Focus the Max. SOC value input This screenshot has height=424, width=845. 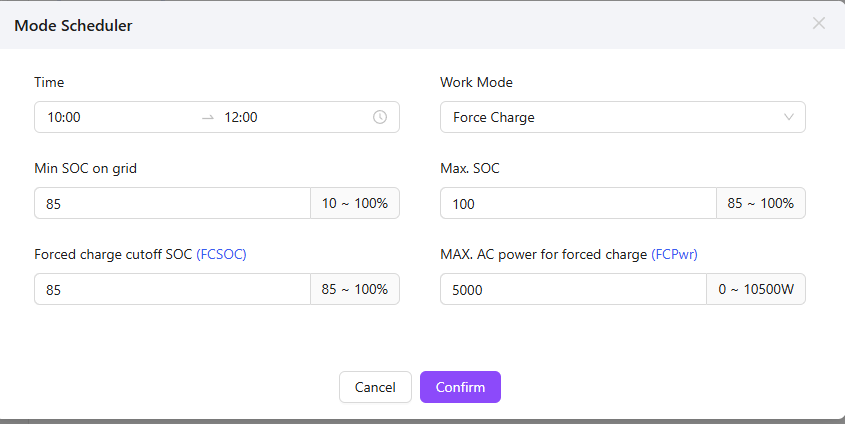[578, 203]
